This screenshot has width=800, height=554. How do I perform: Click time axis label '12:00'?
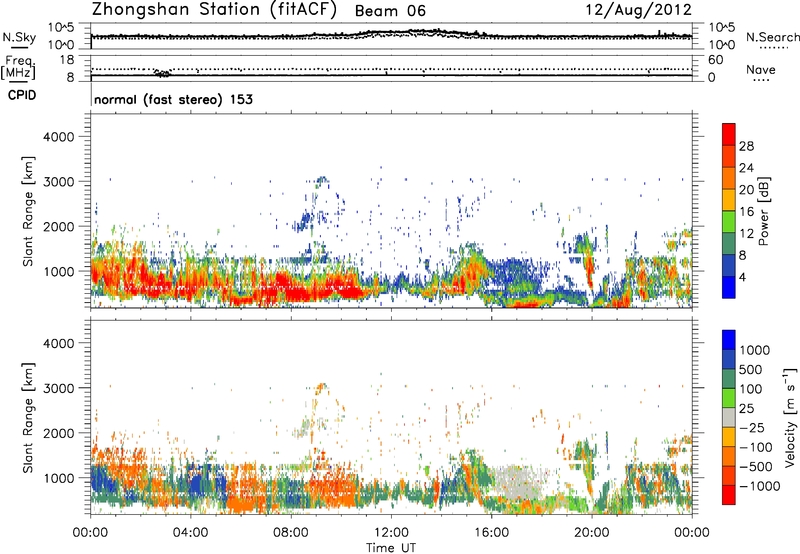click(x=391, y=533)
